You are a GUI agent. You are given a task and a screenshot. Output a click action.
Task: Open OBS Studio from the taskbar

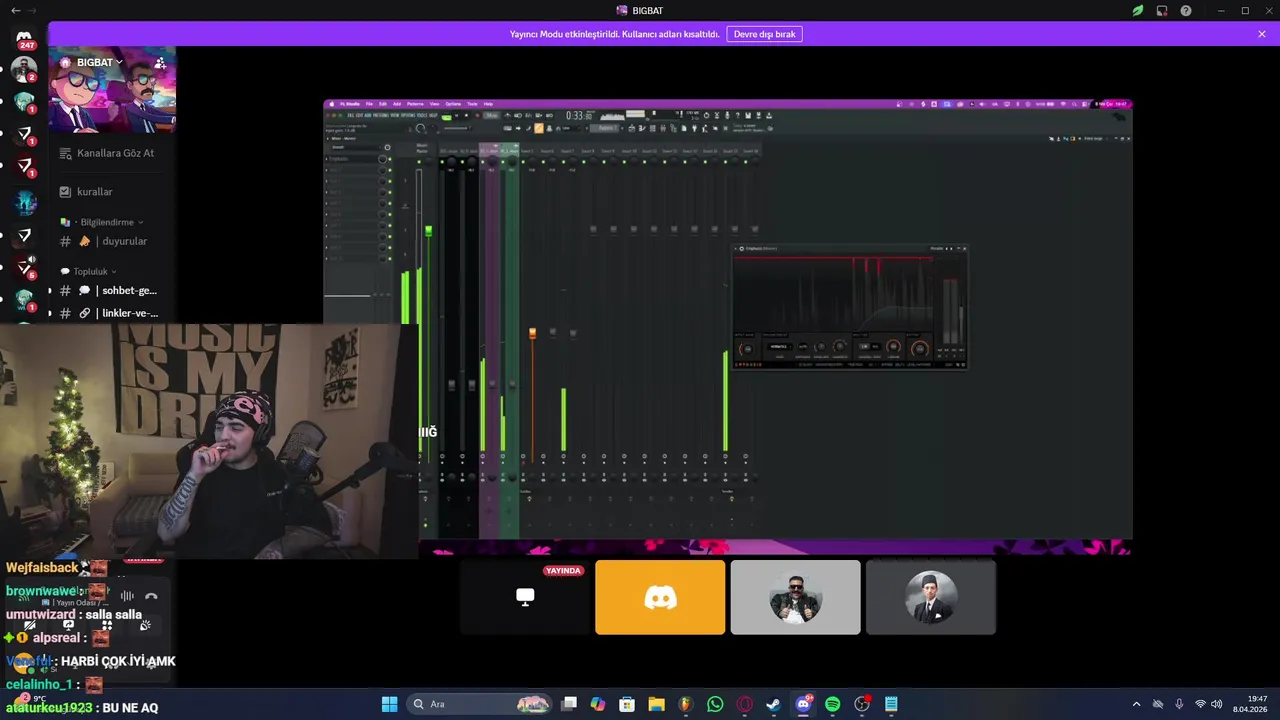click(x=862, y=704)
